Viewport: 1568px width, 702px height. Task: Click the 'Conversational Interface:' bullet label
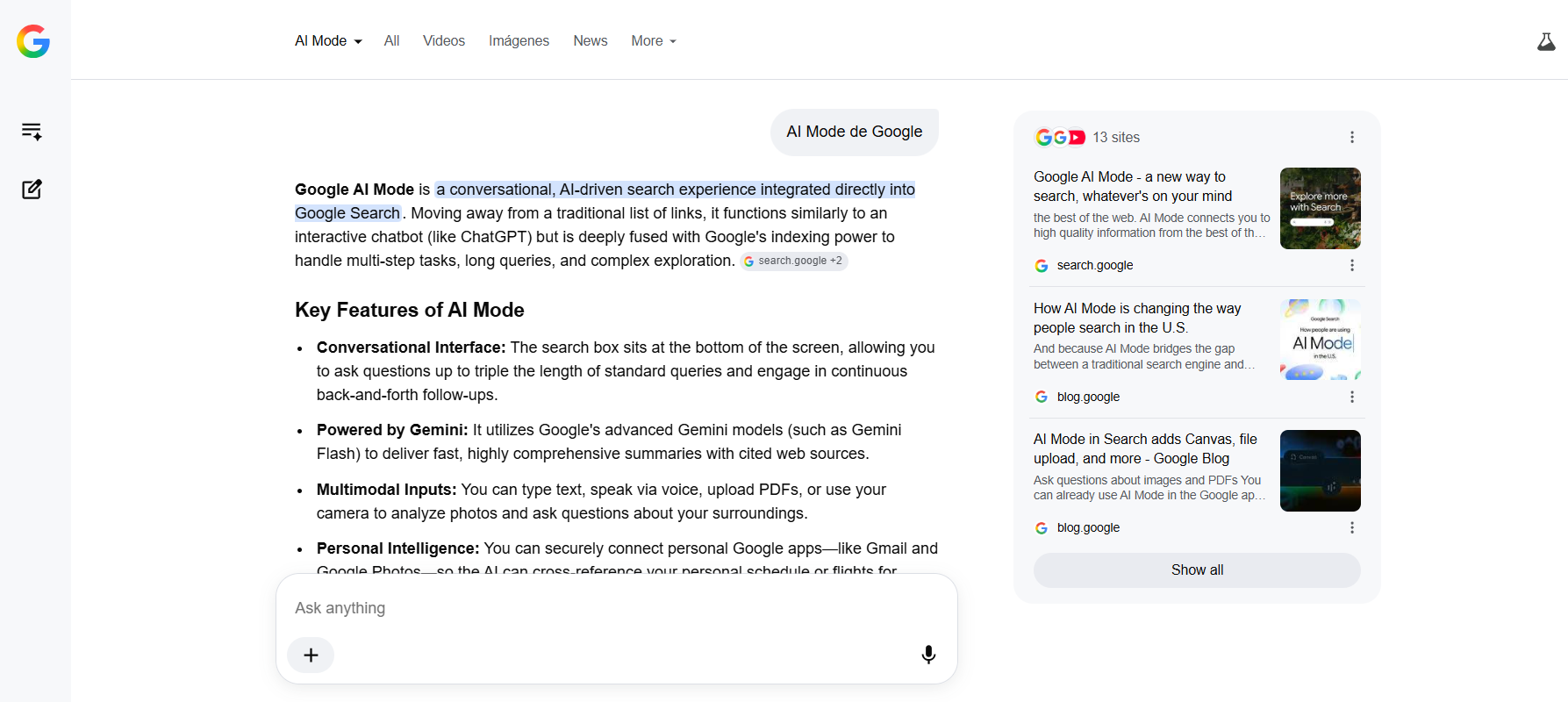click(x=412, y=347)
